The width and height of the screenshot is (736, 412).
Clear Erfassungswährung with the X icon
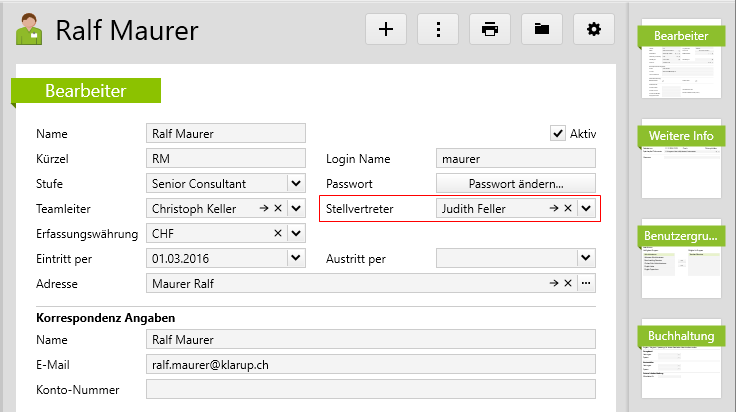278,234
